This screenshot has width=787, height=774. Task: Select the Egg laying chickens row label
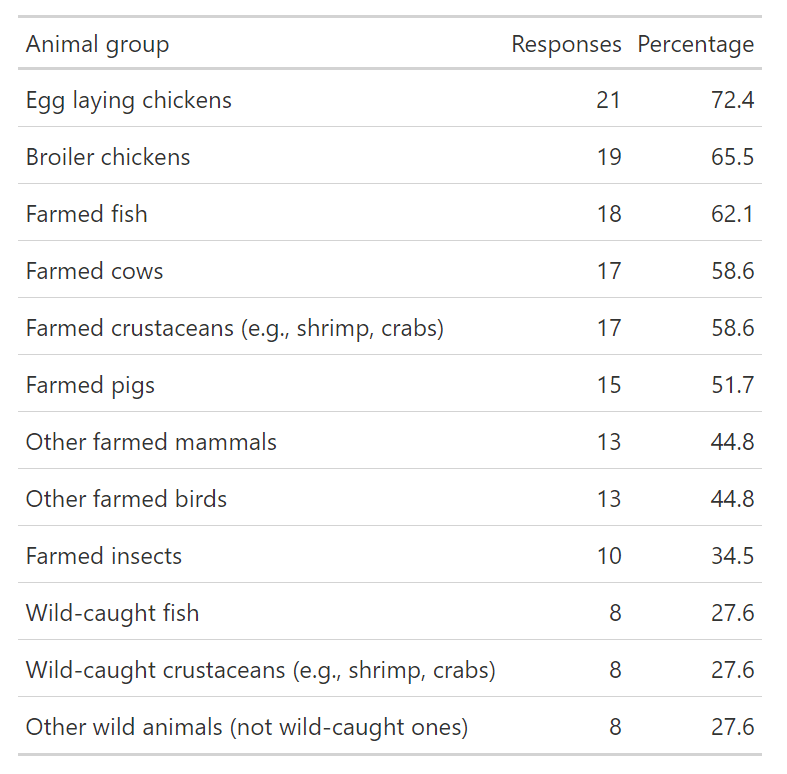pos(128,100)
